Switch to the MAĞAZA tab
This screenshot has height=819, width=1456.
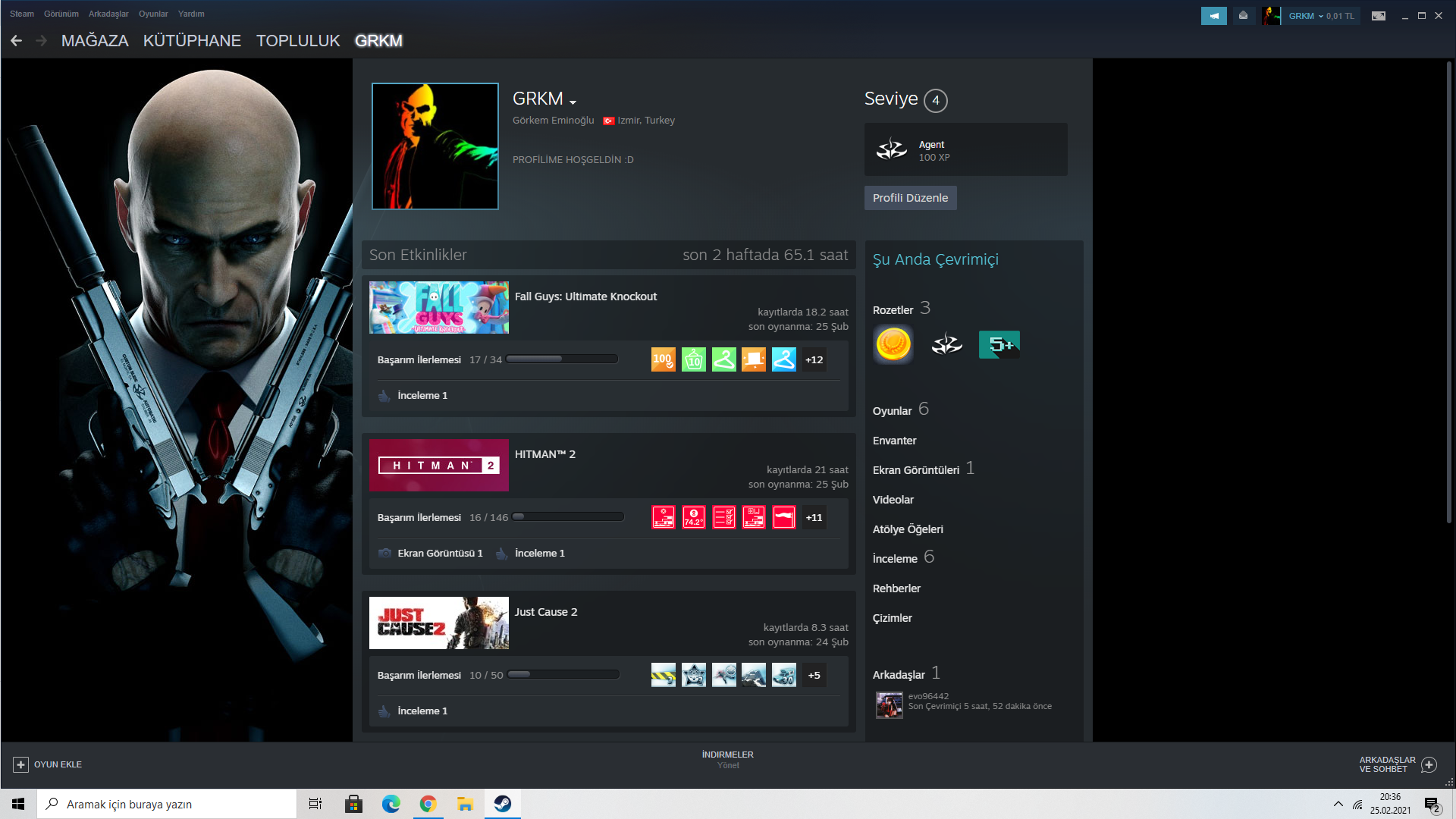point(95,41)
